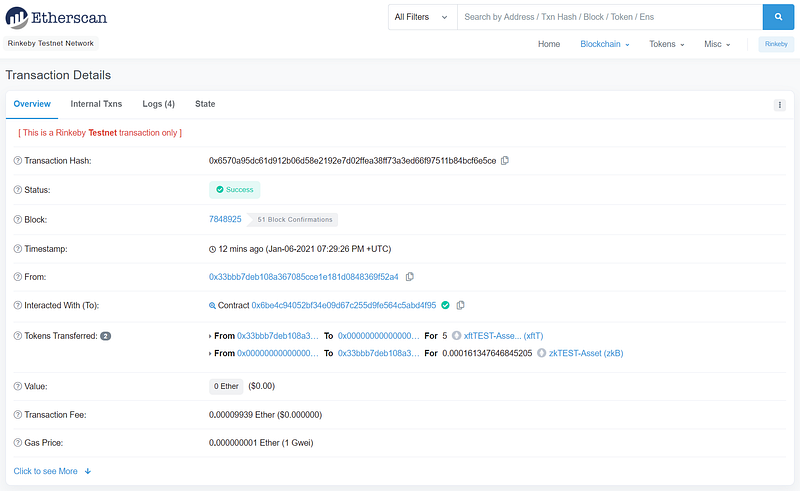This screenshot has height=491, width=800.
Task: Click the Success status badge
Action: point(235,190)
